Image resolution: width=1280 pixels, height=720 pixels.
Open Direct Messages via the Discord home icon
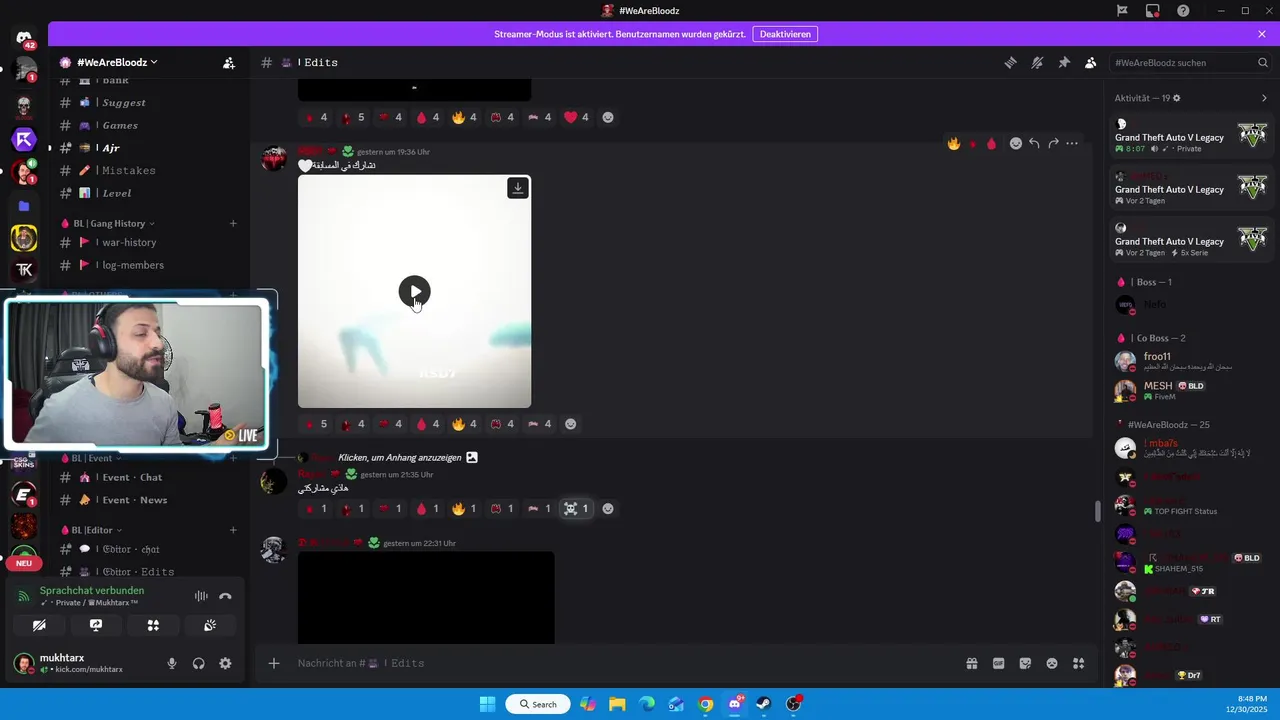[x=25, y=38]
